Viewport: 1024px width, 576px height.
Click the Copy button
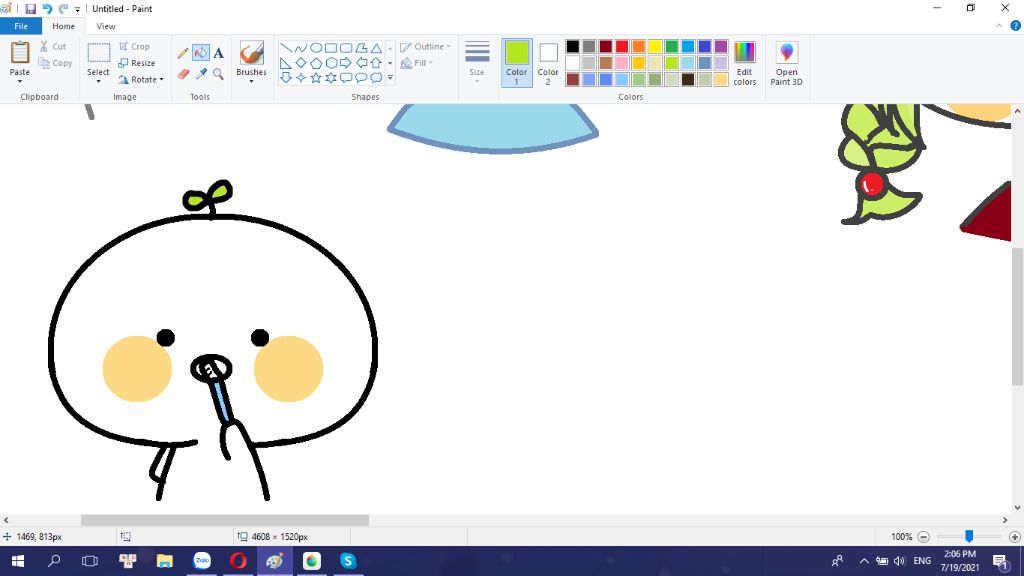pyautogui.click(x=55, y=63)
